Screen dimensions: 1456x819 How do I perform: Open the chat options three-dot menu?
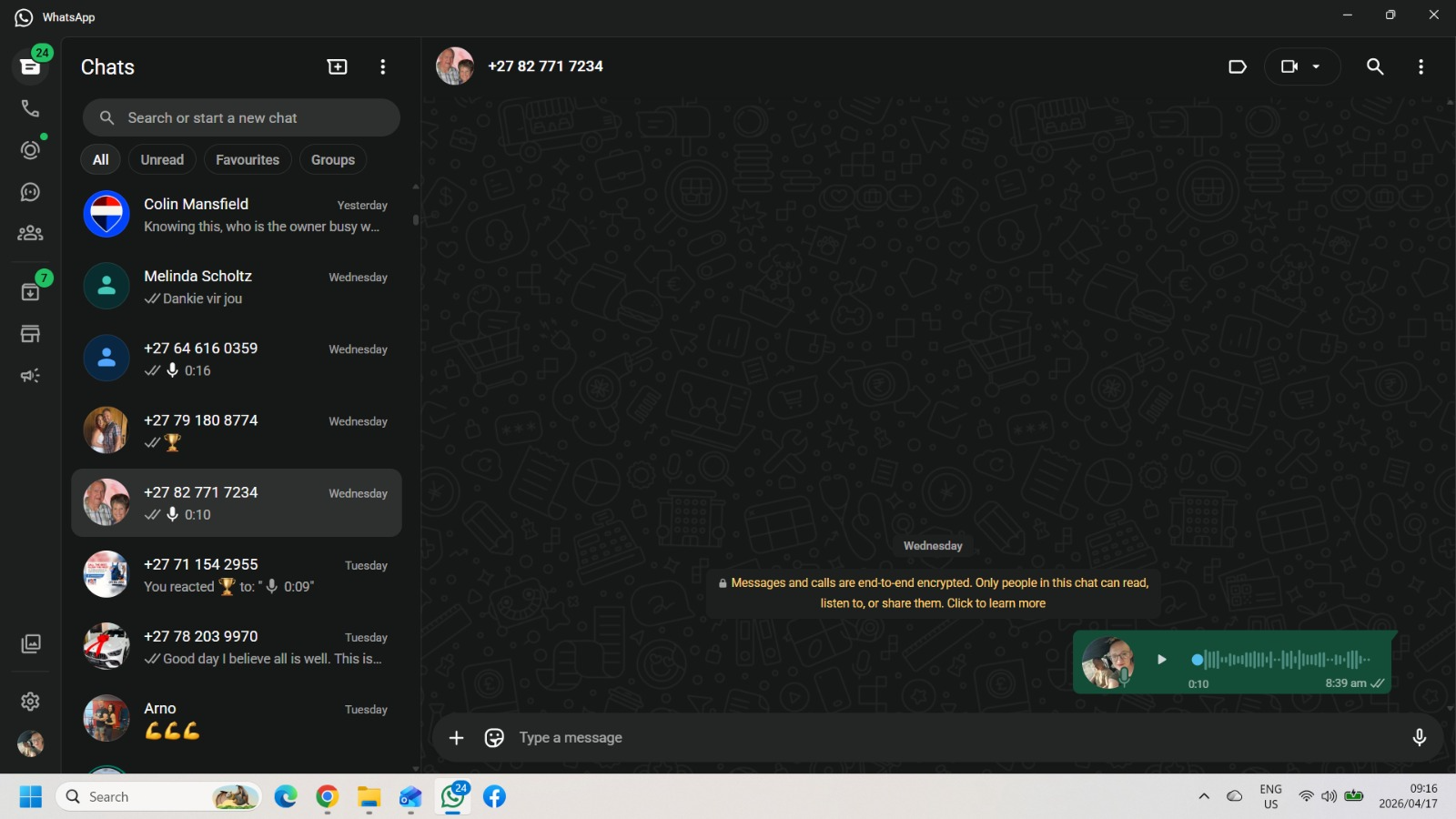tap(1421, 66)
